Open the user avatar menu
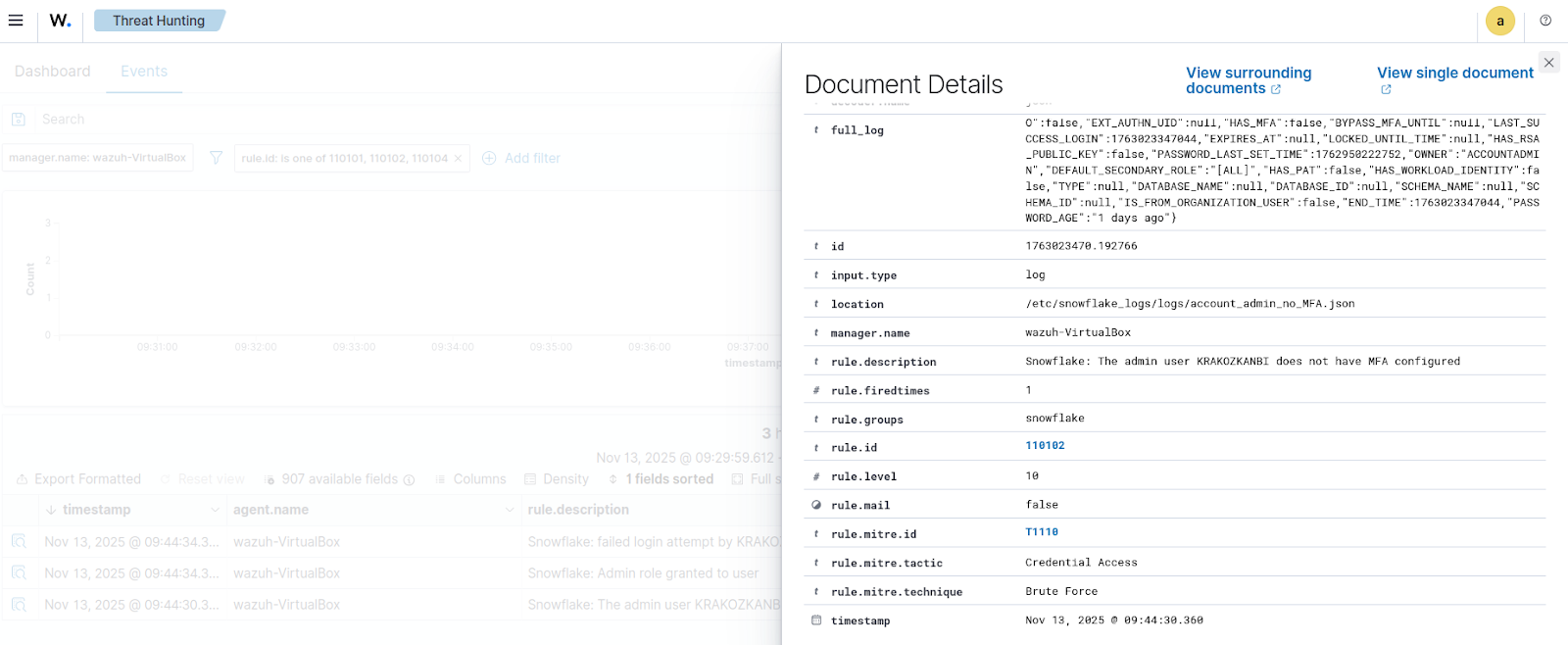Viewport: 1568px width, 645px height. 1499,21
